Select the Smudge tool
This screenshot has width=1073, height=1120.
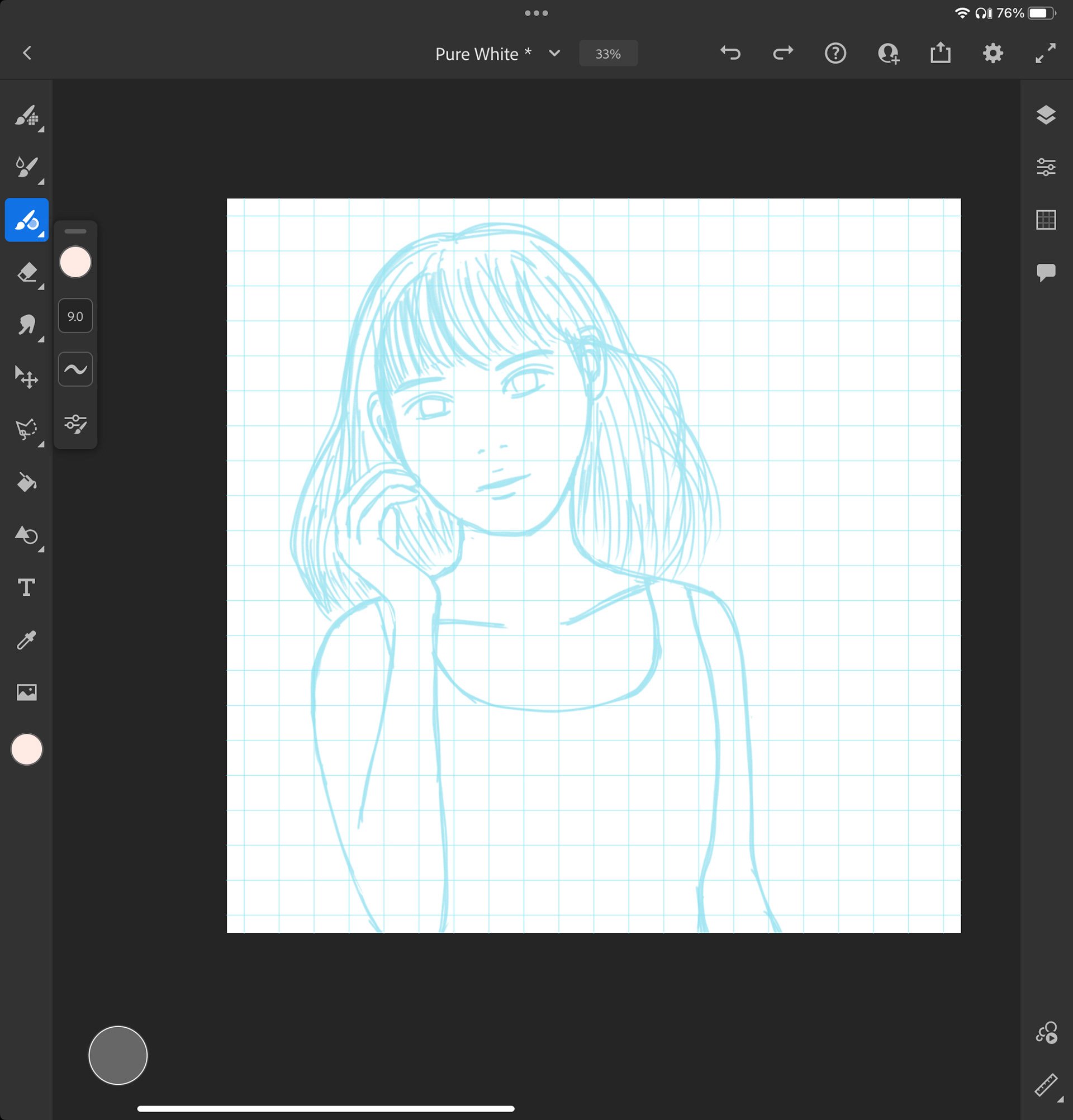[26, 325]
